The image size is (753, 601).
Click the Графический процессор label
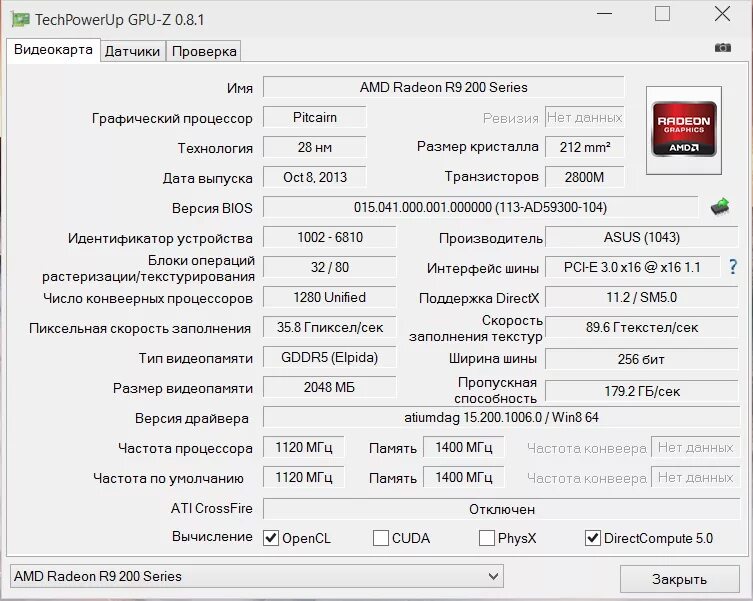[172, 119]
